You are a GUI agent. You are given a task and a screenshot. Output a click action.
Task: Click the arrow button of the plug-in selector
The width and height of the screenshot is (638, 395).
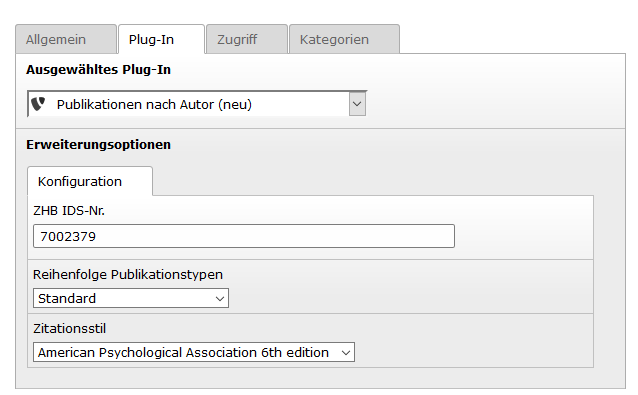tap(357, 104)
